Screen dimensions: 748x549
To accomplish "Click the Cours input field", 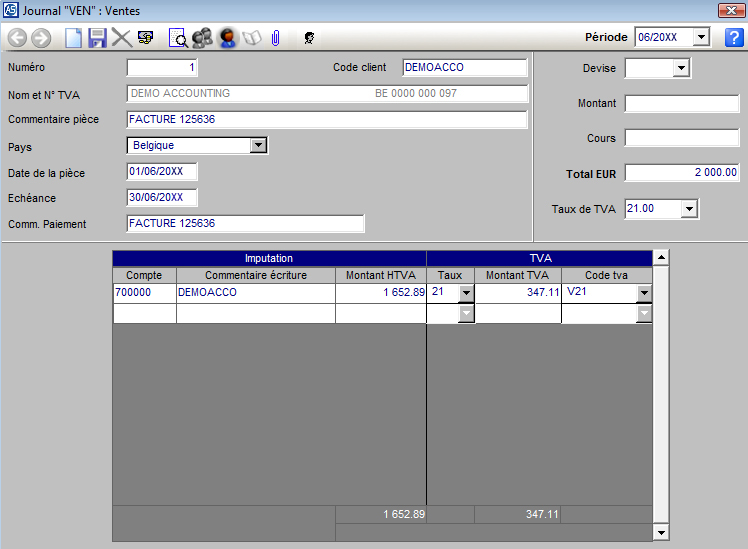I will [682, 138].
